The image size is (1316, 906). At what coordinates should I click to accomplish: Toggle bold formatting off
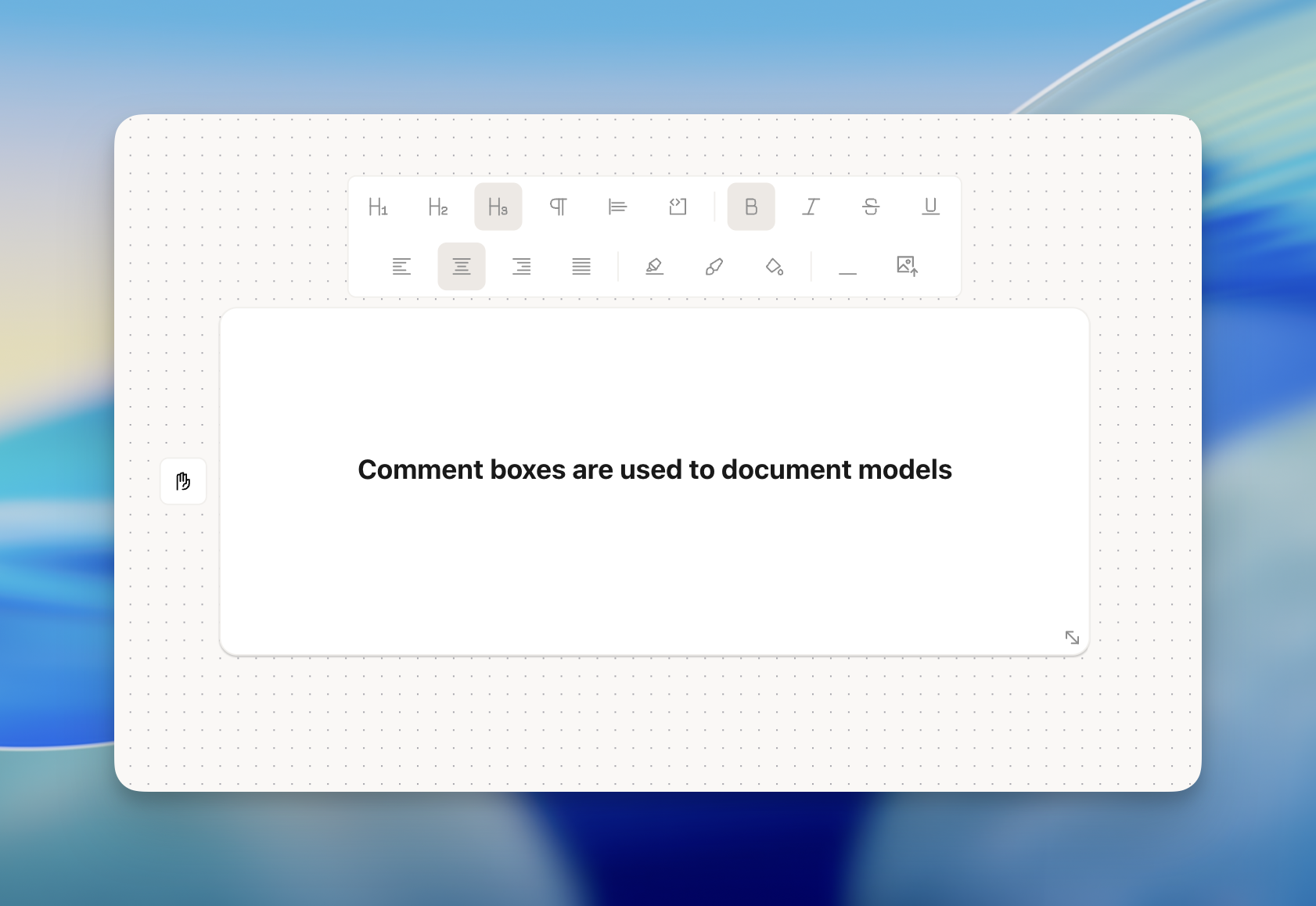[751, 207]
